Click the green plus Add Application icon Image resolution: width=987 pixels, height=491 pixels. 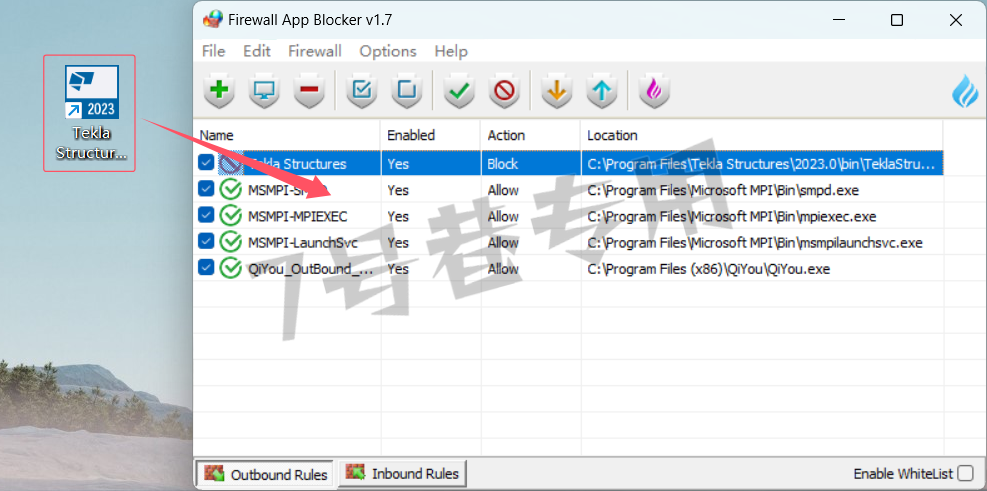(219, 90)
